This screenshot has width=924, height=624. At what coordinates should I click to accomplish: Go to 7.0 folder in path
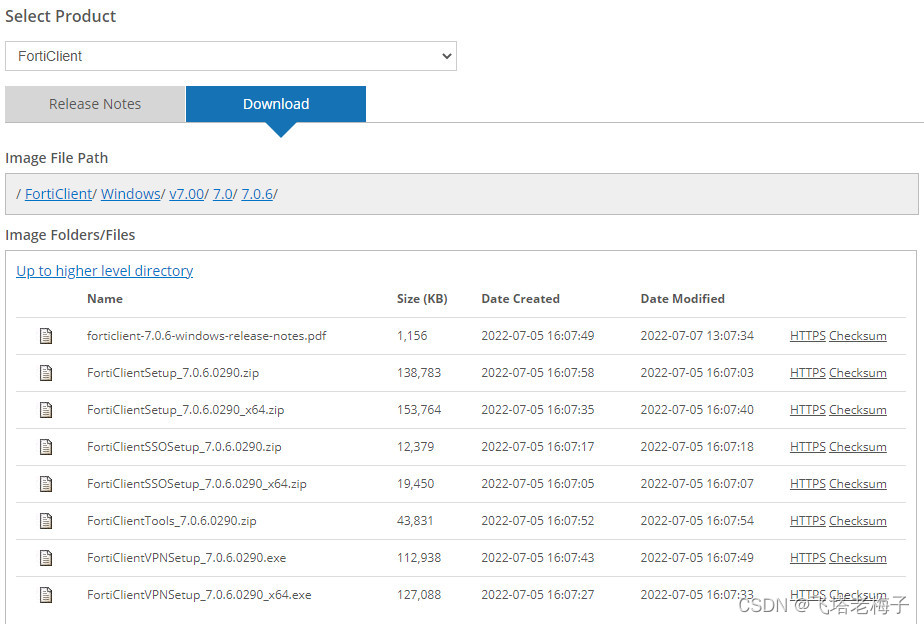pos(223,194)
